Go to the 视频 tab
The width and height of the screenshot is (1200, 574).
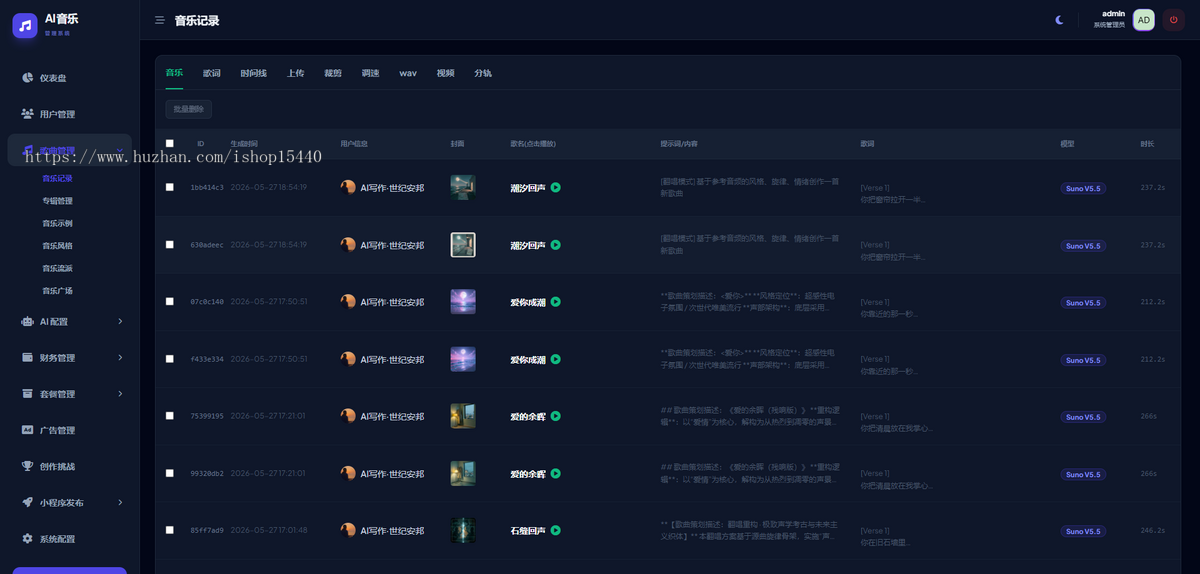click(446, 73)
